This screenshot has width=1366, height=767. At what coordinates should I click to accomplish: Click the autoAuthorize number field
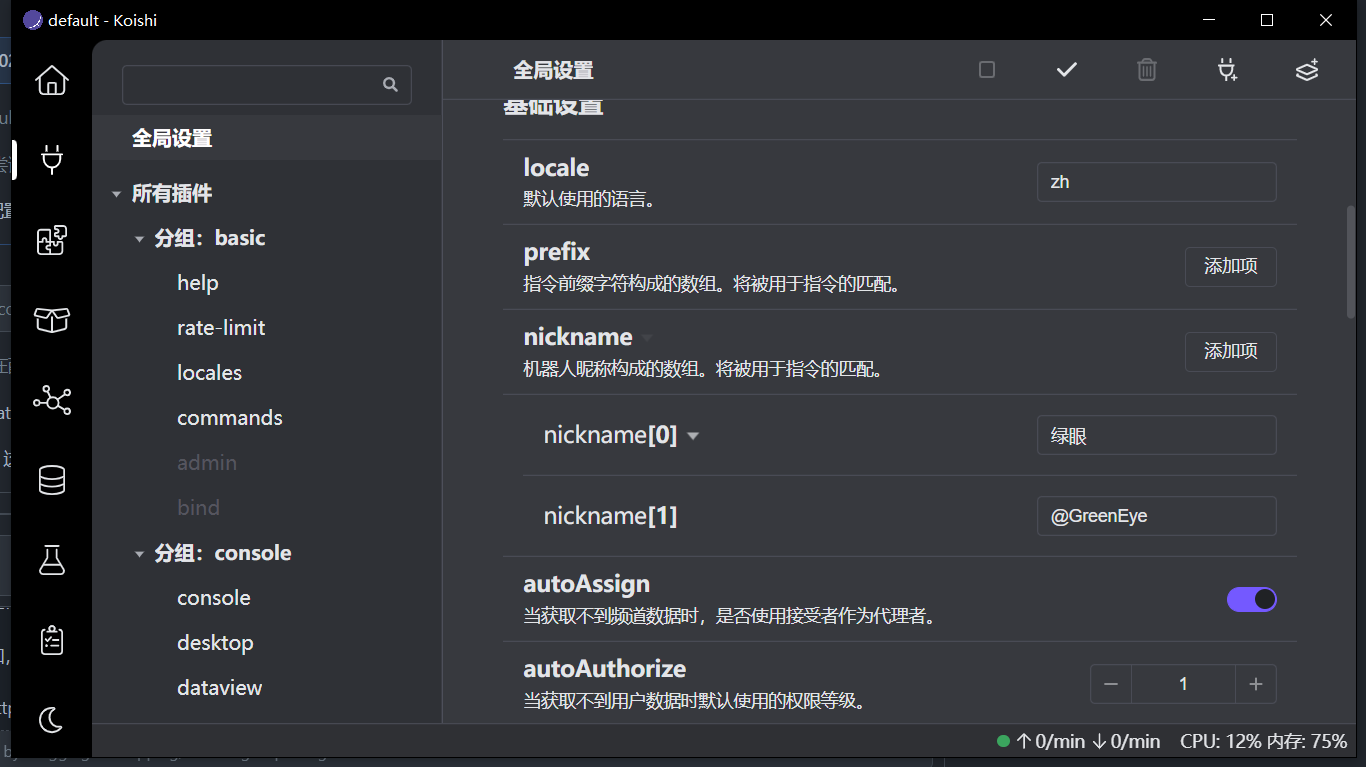tap(1184, 684)
